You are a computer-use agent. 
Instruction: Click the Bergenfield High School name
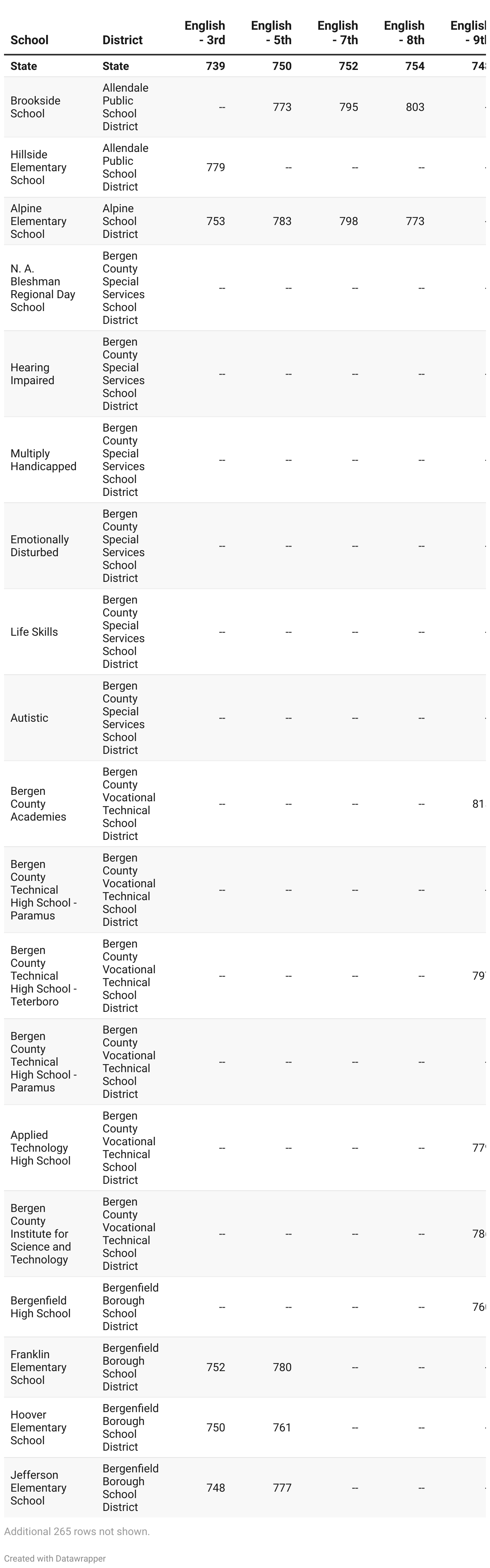[x=40, y=1307]
